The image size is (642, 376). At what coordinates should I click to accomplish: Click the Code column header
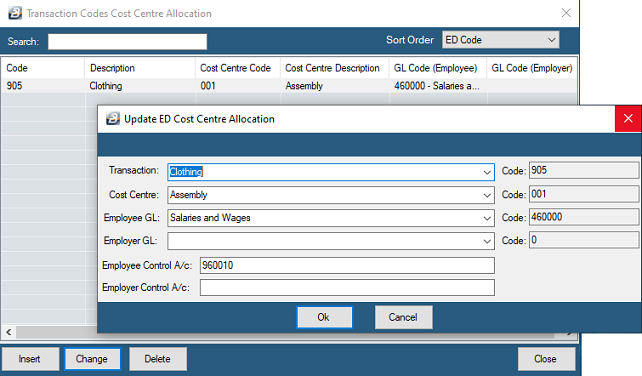[x=43, y=68]
